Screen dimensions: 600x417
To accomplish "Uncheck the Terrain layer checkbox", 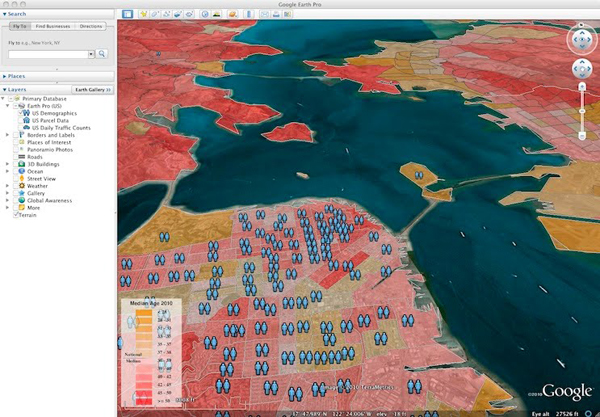I will (x=16, y=215).
